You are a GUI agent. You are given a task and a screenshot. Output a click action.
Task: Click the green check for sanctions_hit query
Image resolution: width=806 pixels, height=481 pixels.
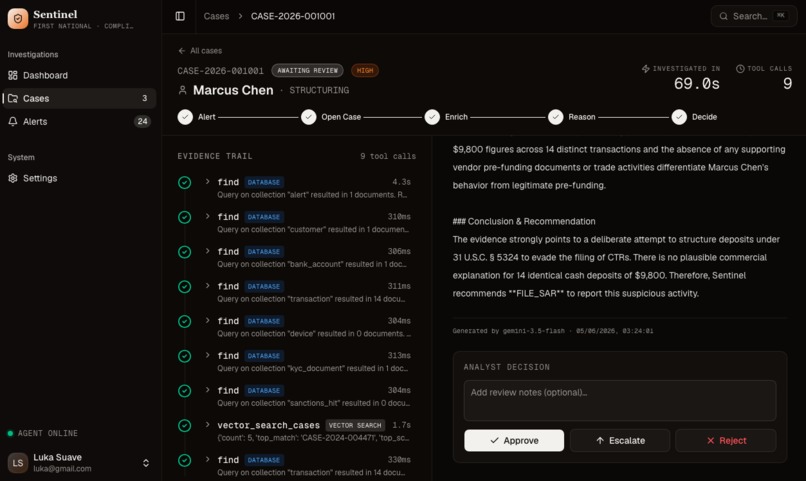pyautogui.click(x=185, y=391)
